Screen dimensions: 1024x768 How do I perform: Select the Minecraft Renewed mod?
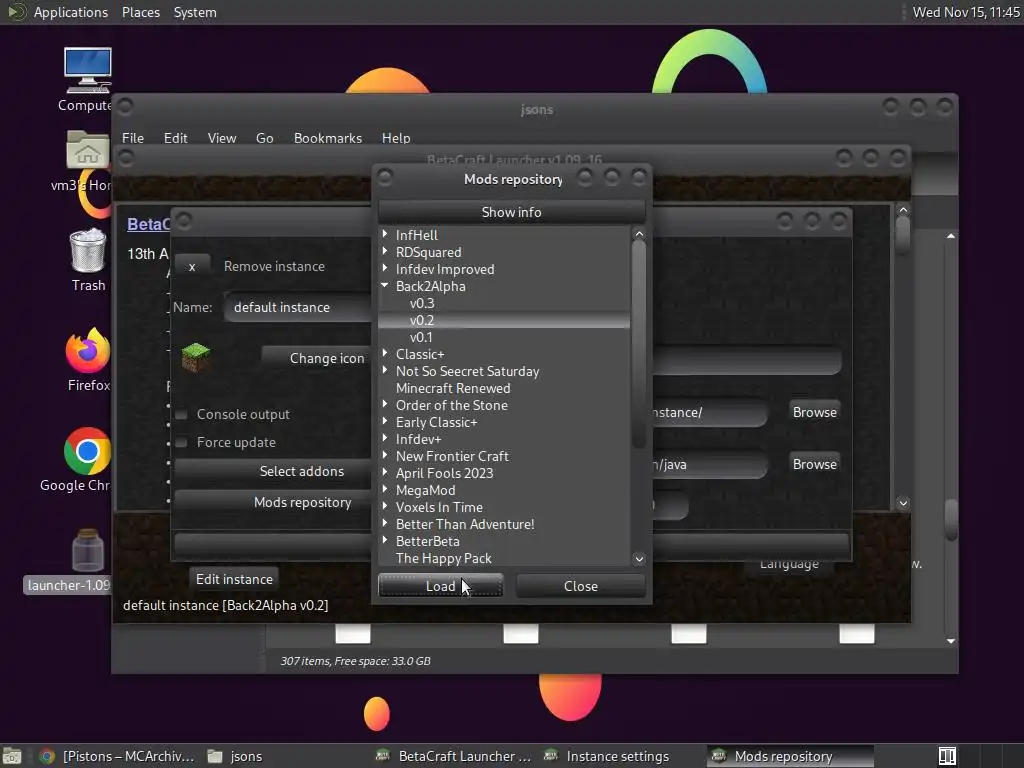coord(453,388)
